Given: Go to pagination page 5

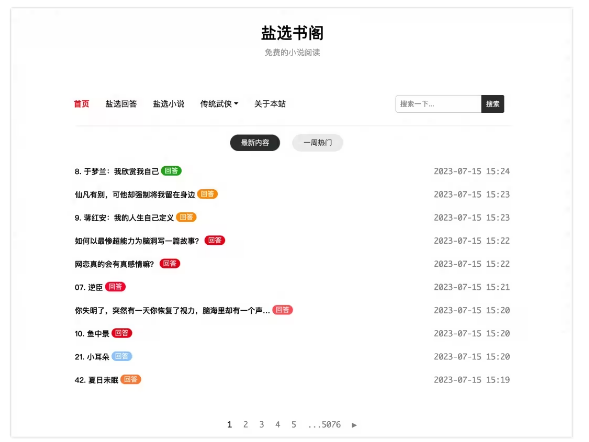Looking at the screenshot, I should 294,425.
